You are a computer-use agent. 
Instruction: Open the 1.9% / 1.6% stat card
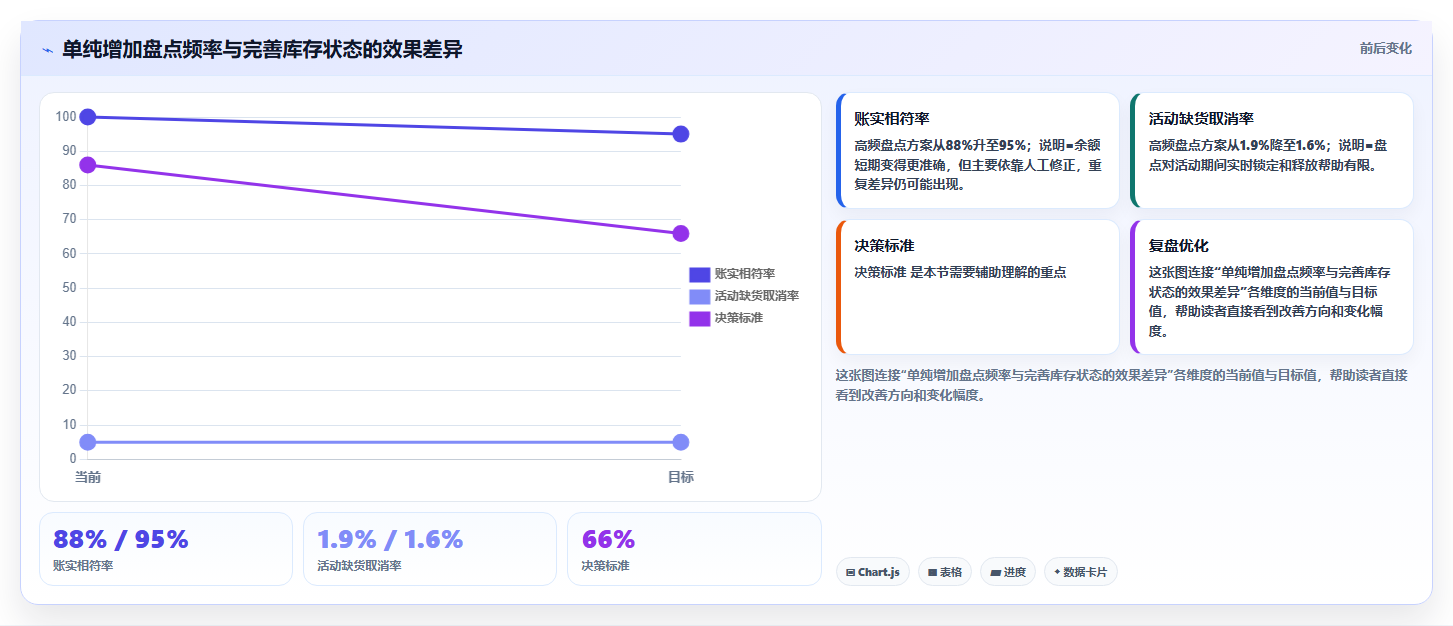click(x=430, y=549)
